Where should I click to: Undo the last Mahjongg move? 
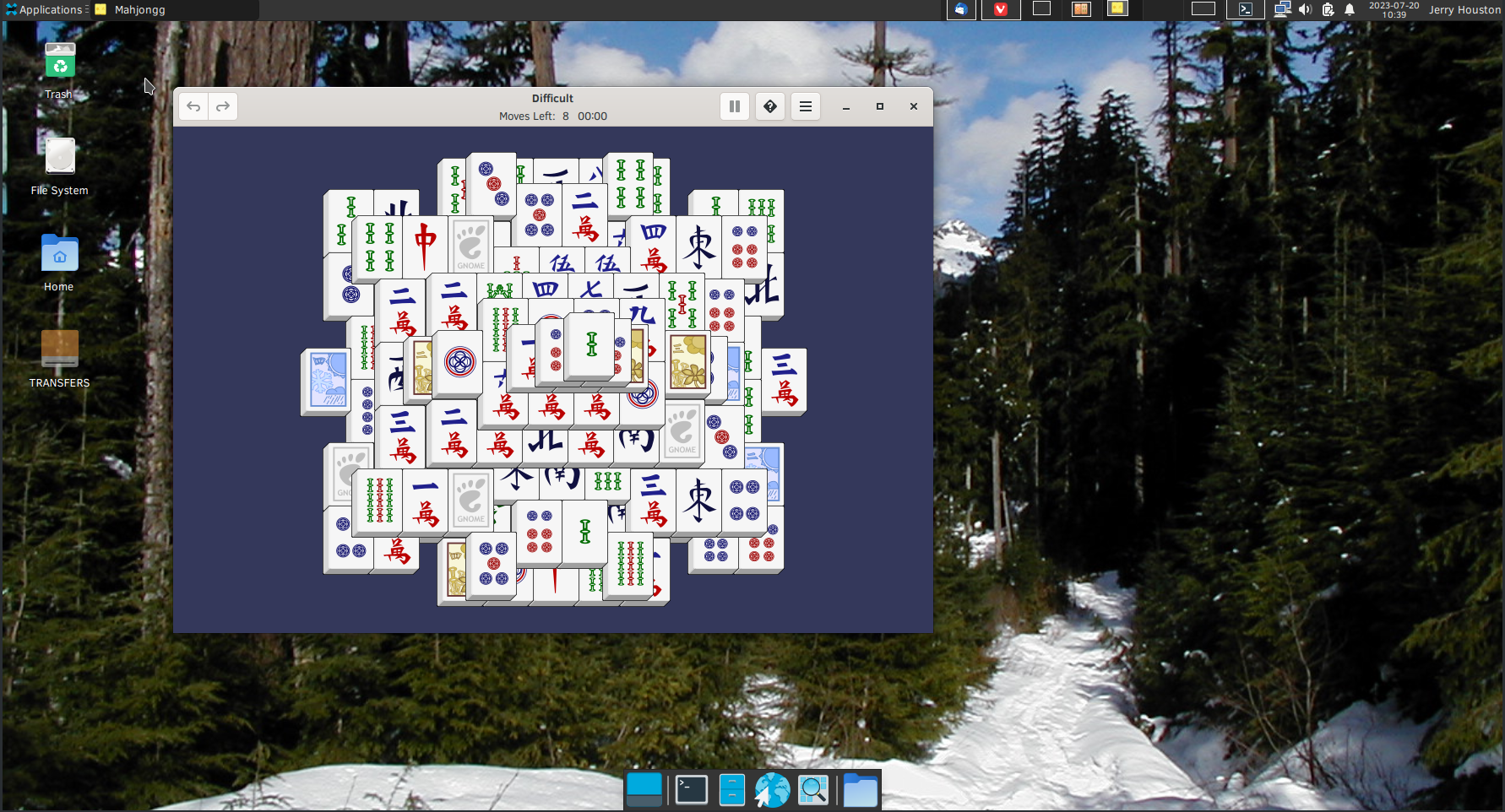point(193,106)
